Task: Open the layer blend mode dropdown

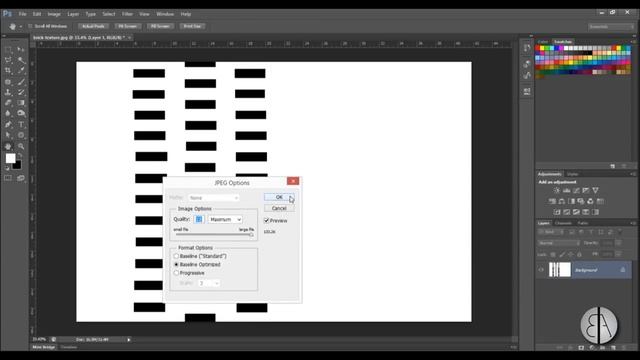Action: pyautogui.click(x=558, y=243)
